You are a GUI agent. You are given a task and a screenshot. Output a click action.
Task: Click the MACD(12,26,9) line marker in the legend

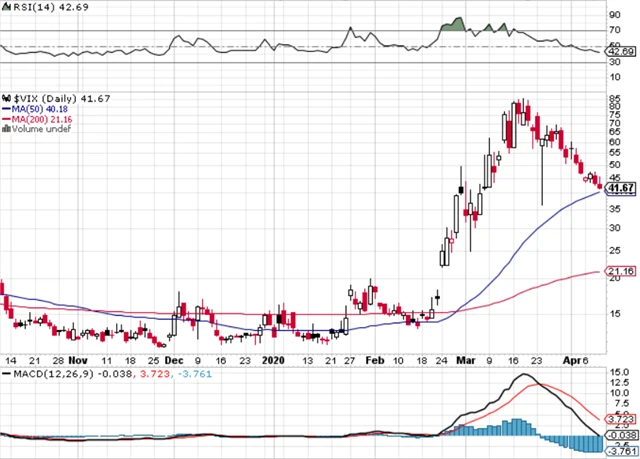coord(6,374)
